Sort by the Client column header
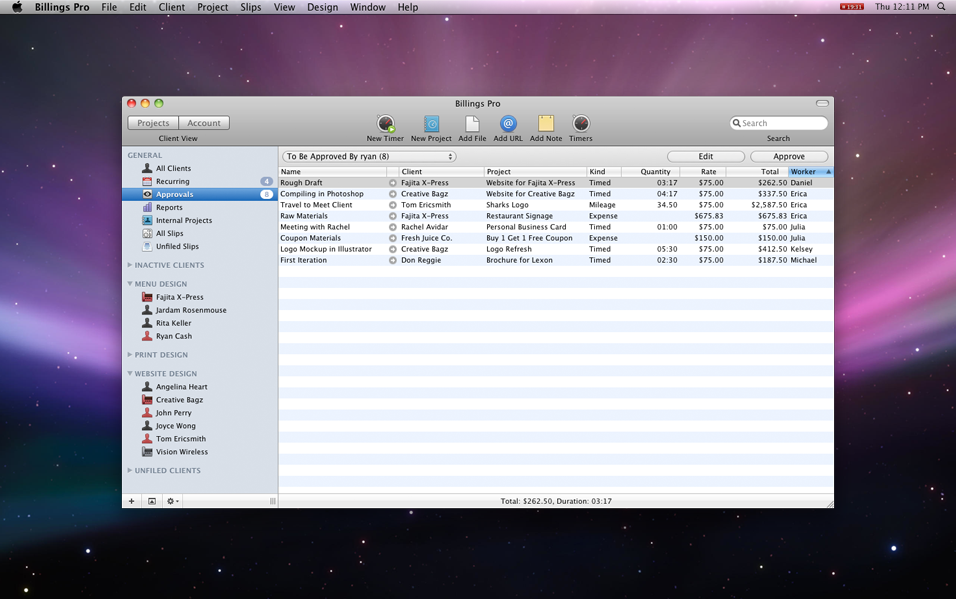This screenshot has width=956, height=599. (x=442, y=172)
